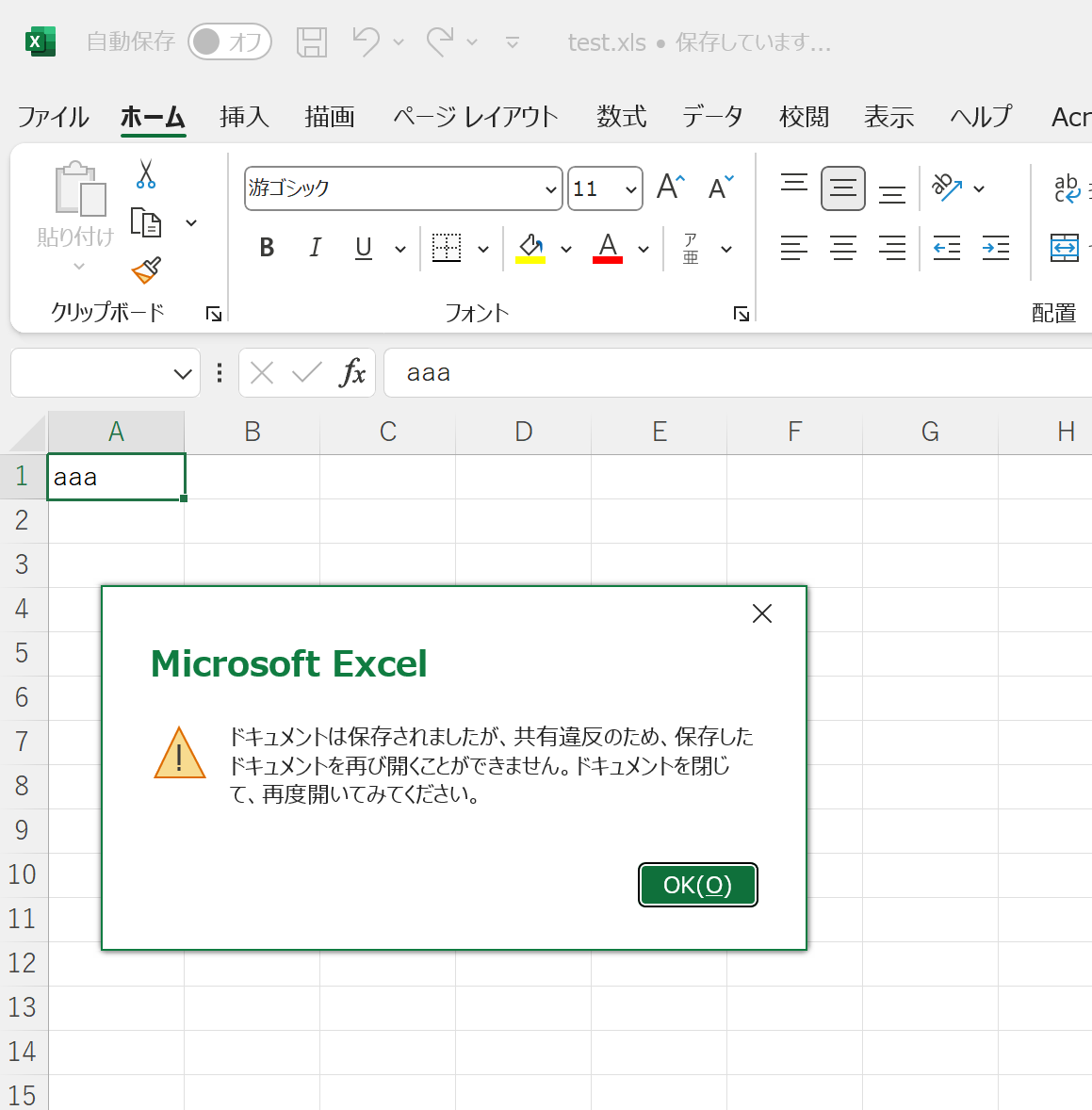Image resolution: width=1092 pixels, height=1110 pixels.
Task: Switch to the データ tab
Action: click(x=712, y=117)
